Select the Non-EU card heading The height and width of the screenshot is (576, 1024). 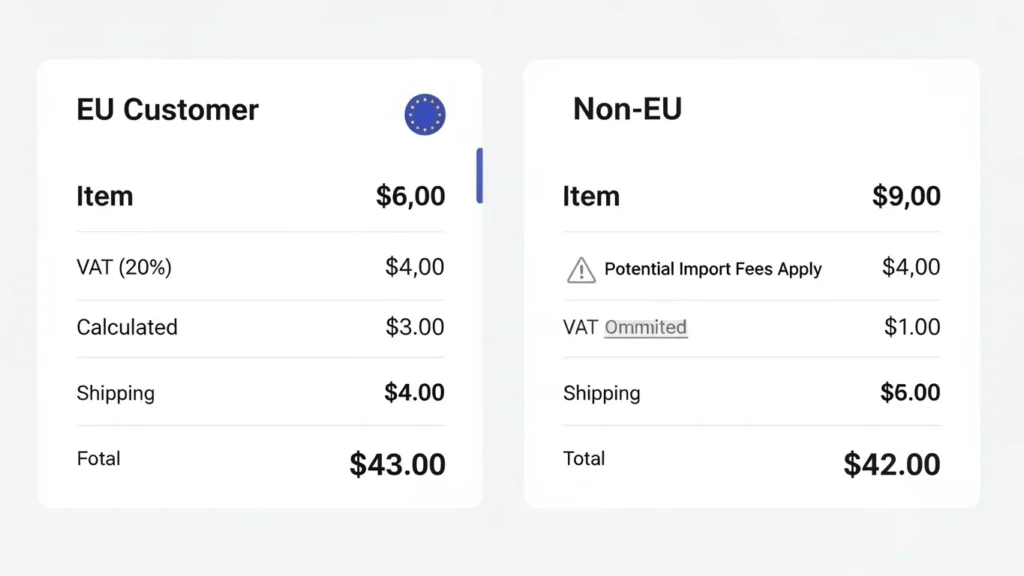627,109
